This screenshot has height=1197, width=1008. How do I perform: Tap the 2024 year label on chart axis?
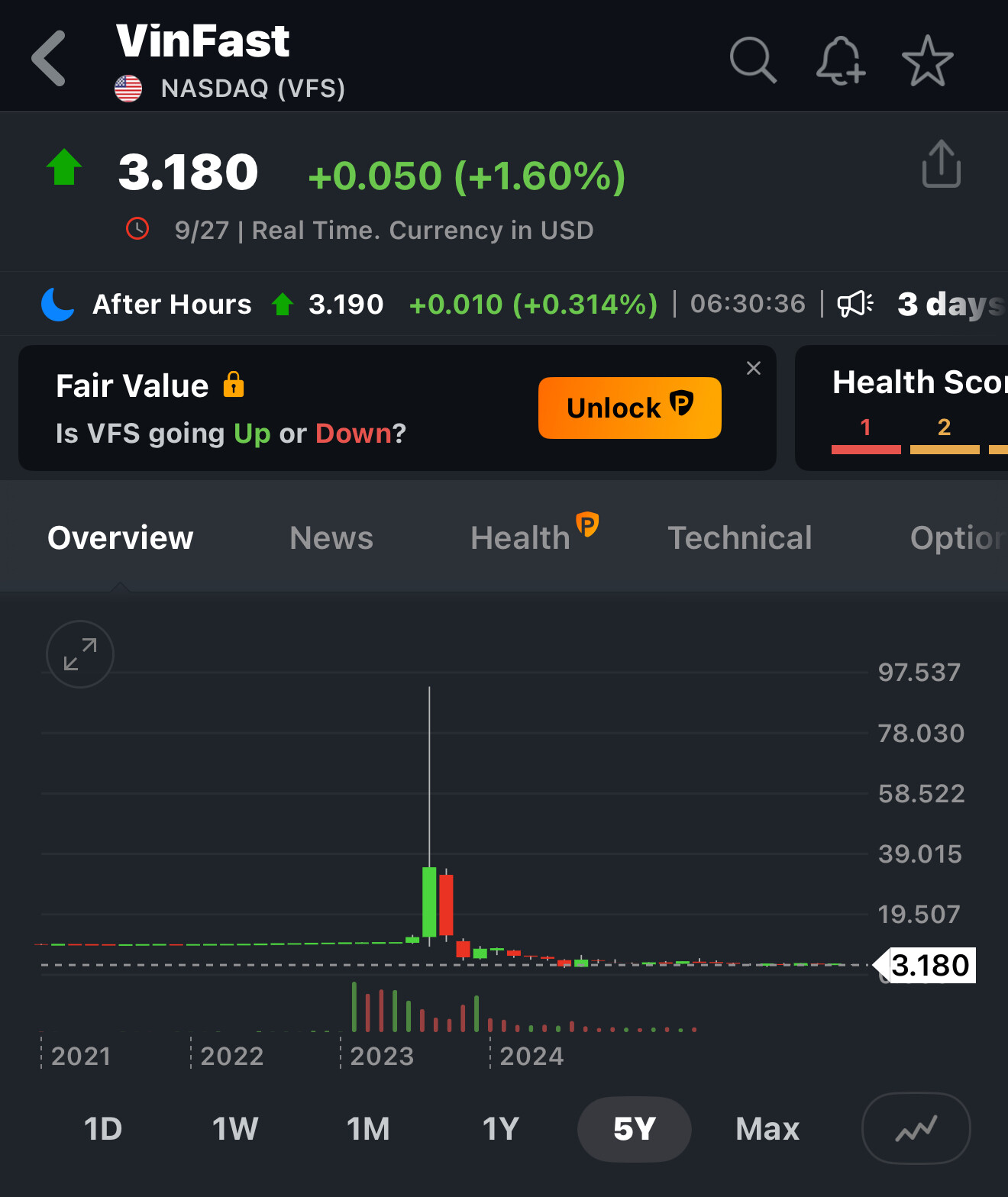coord(531,1056)
